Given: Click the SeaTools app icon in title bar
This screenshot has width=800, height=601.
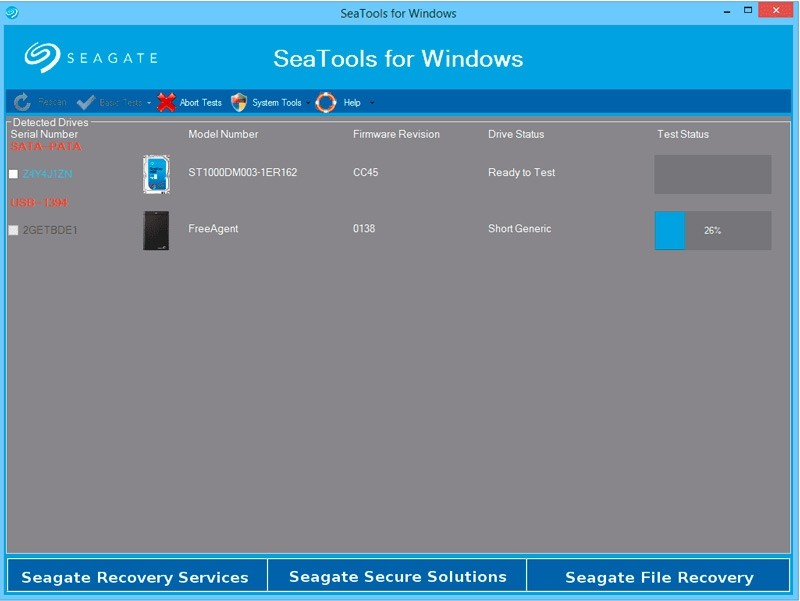Looking at the screenshot, I should click(12, 12).
